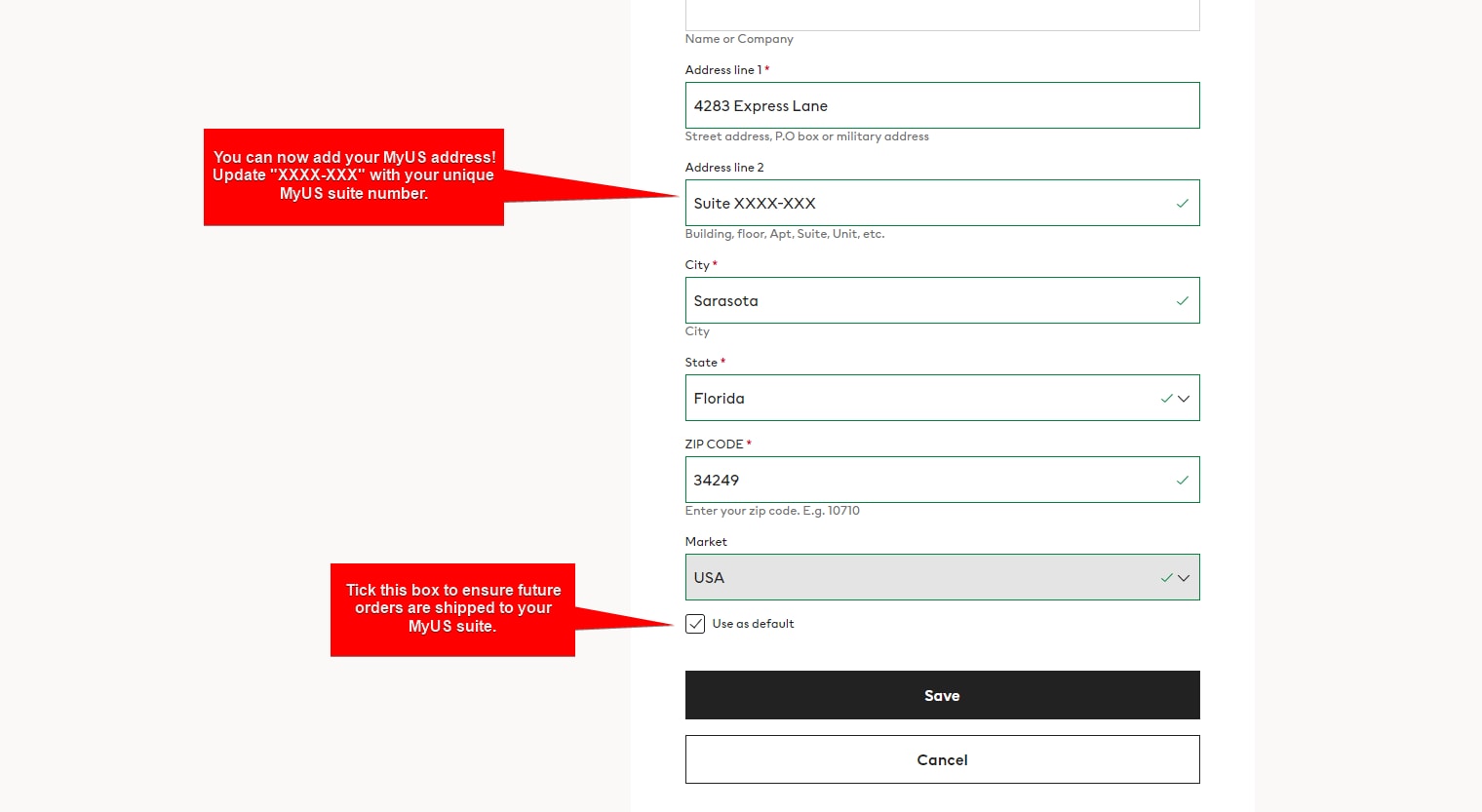Click the "State" field label
The height and width of the screenshot is (812, 1482).
point(701,363)
